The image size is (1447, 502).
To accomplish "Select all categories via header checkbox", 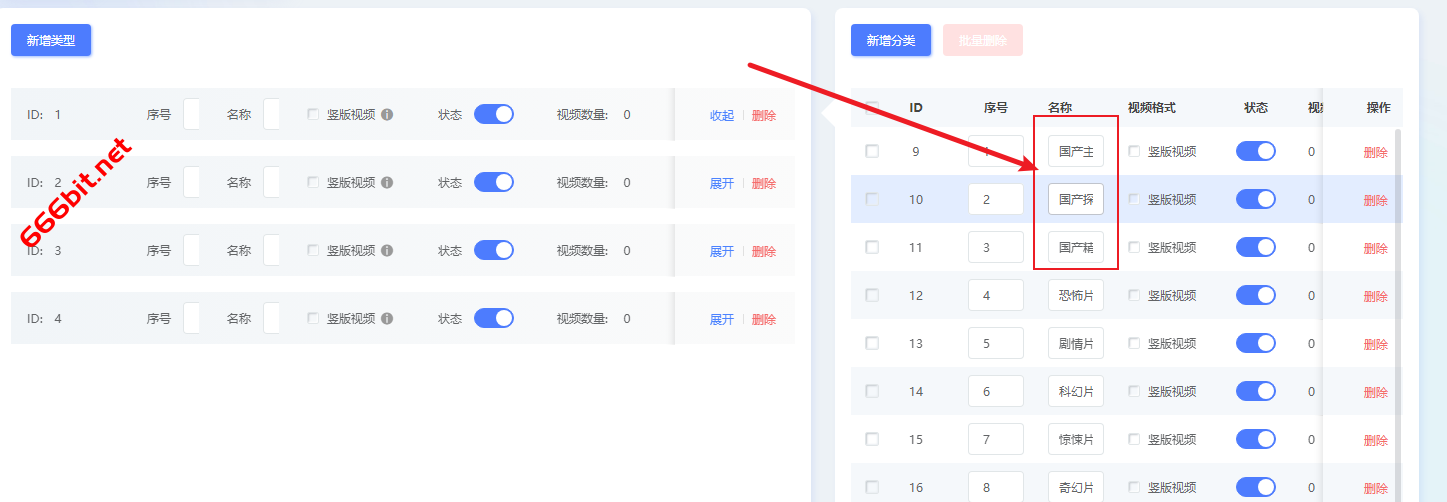I will tap(872, 108).
